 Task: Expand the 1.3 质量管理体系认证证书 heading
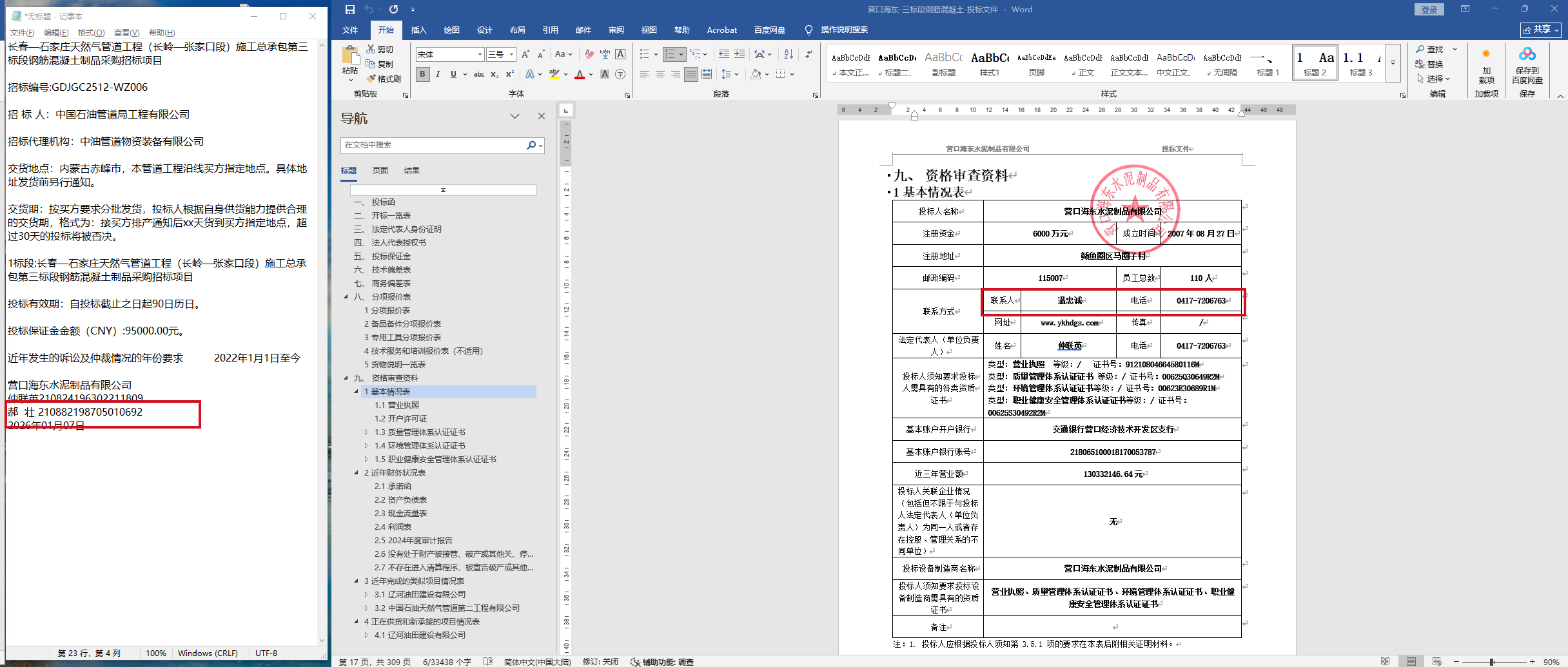pyautogui.click(x=367, y=432)
